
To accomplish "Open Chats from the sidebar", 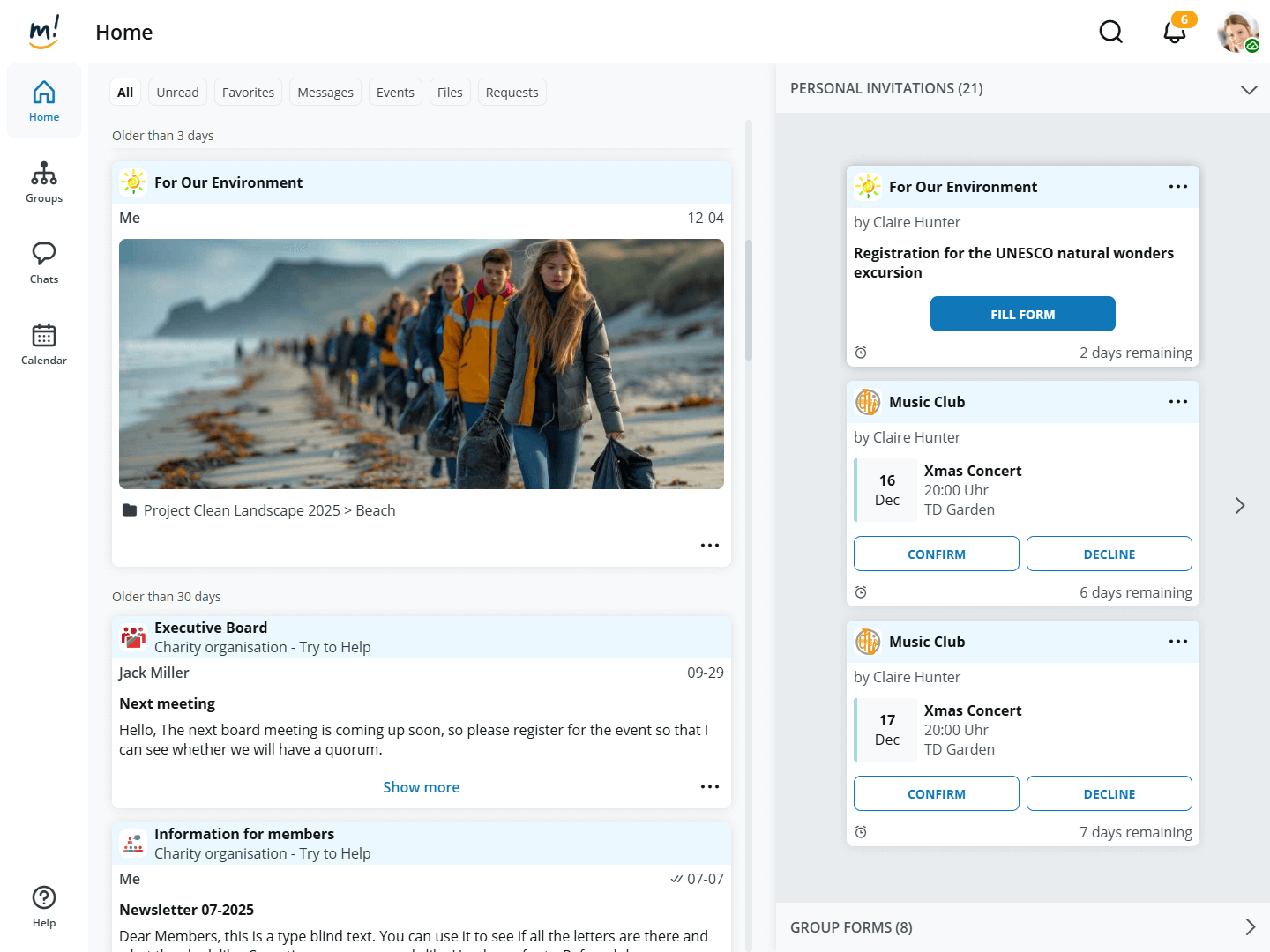I will click(44, 264).
